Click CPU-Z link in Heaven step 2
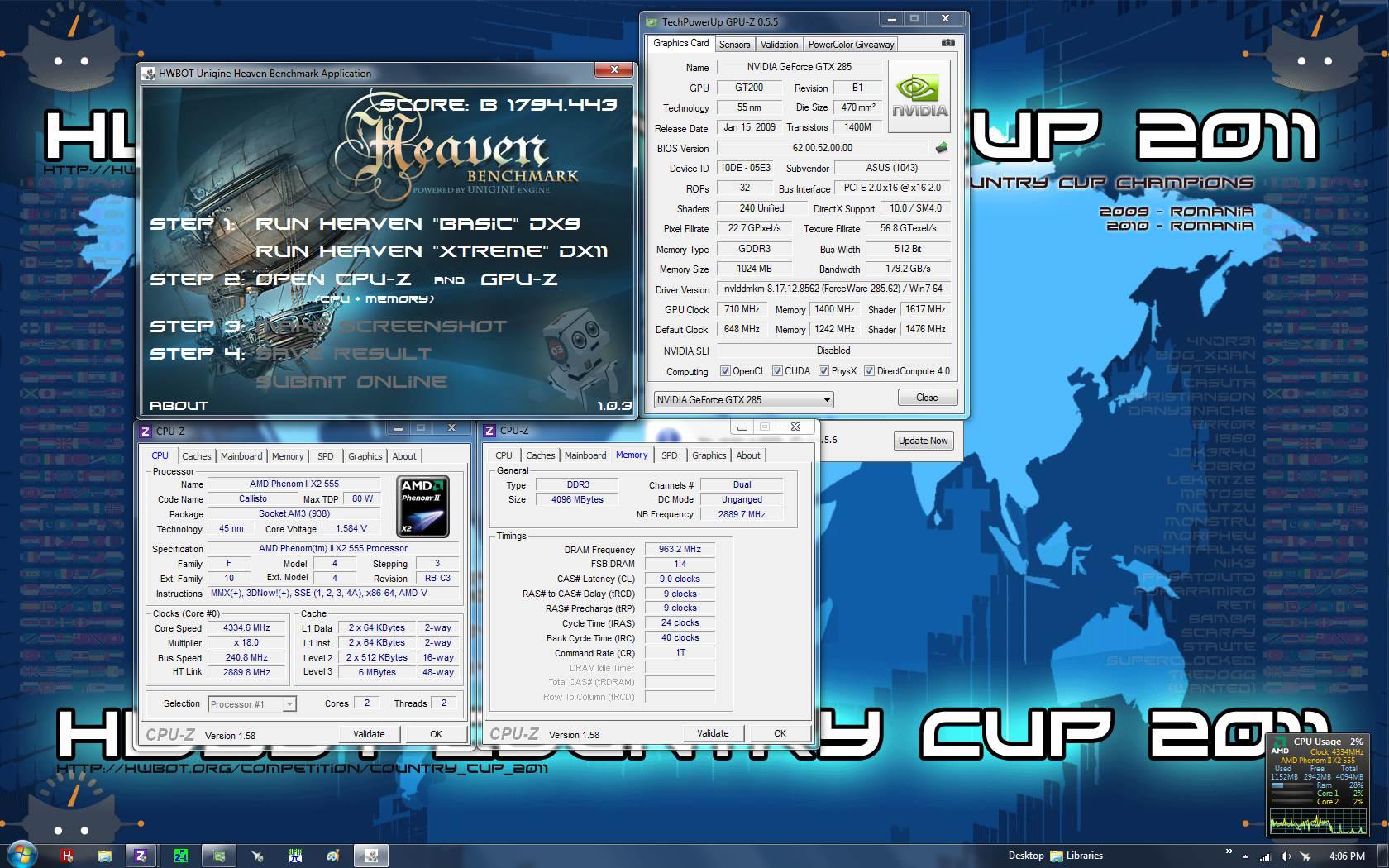The width and height of the screenshot is (1389, 868). tap(333, 279)
